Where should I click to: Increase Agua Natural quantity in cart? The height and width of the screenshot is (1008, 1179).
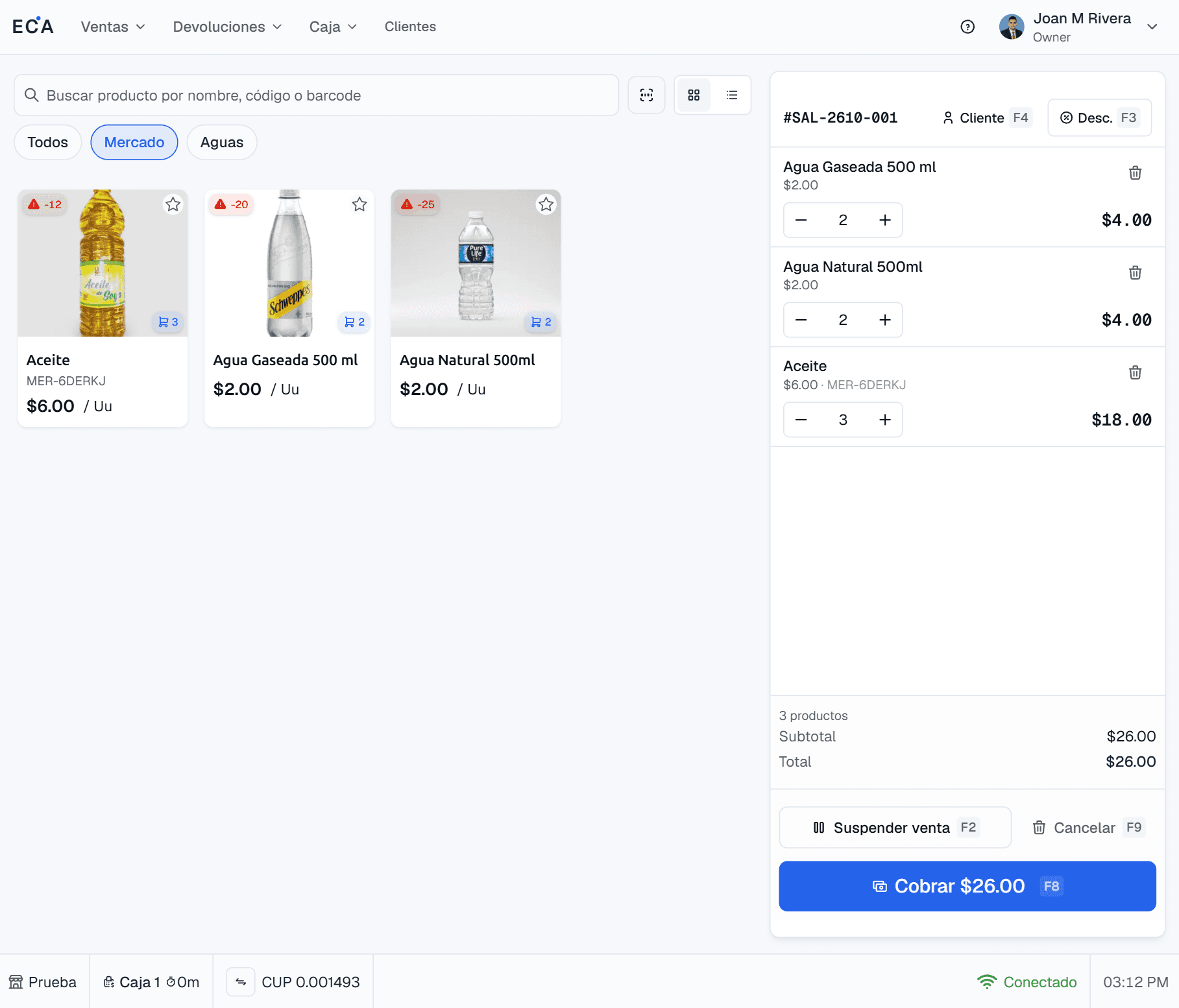tap(885, 320)
